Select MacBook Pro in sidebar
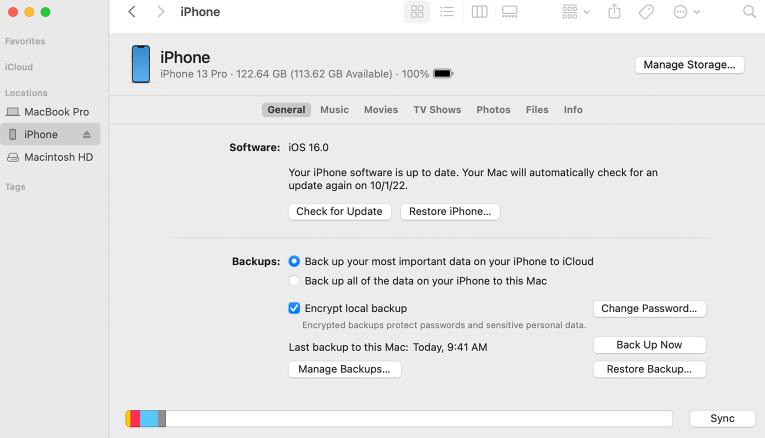This screenshot has height=438, width=765. tap(50, 112)
